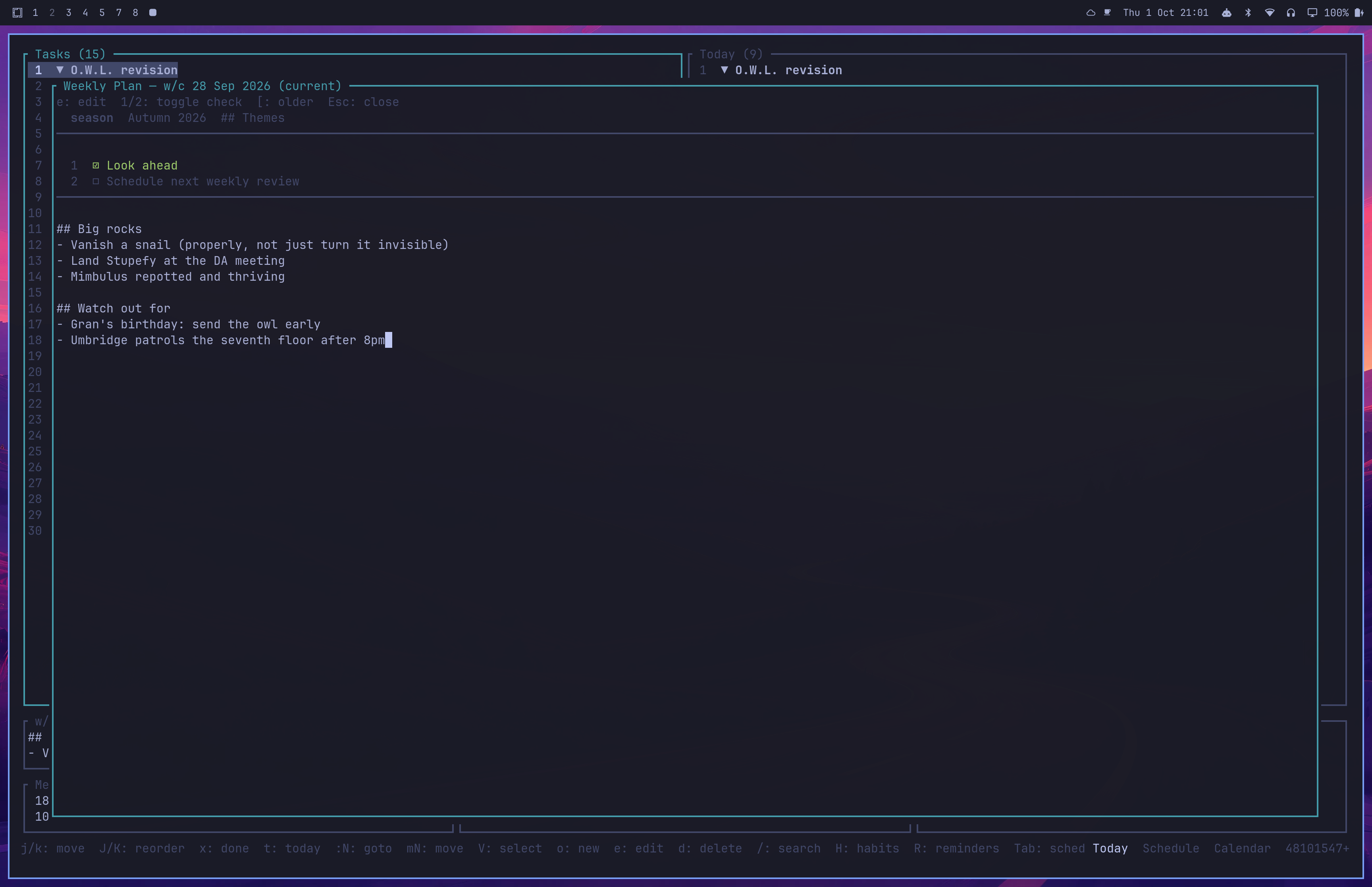Viewport: 1372px width, 887px height.
Task: Switch to the Schedule tab
Action: [x=1170, y=848]
